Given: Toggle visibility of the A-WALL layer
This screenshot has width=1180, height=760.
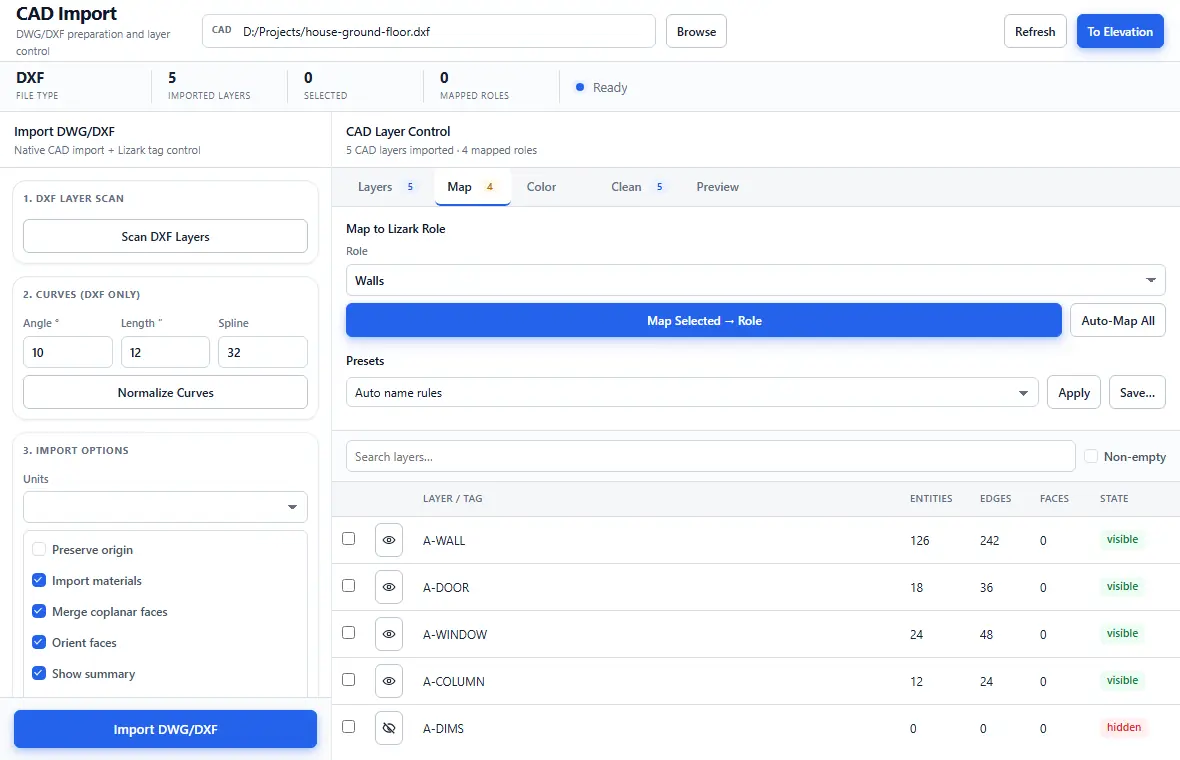Looking at the screenshot, I should (x=388, y=540).
